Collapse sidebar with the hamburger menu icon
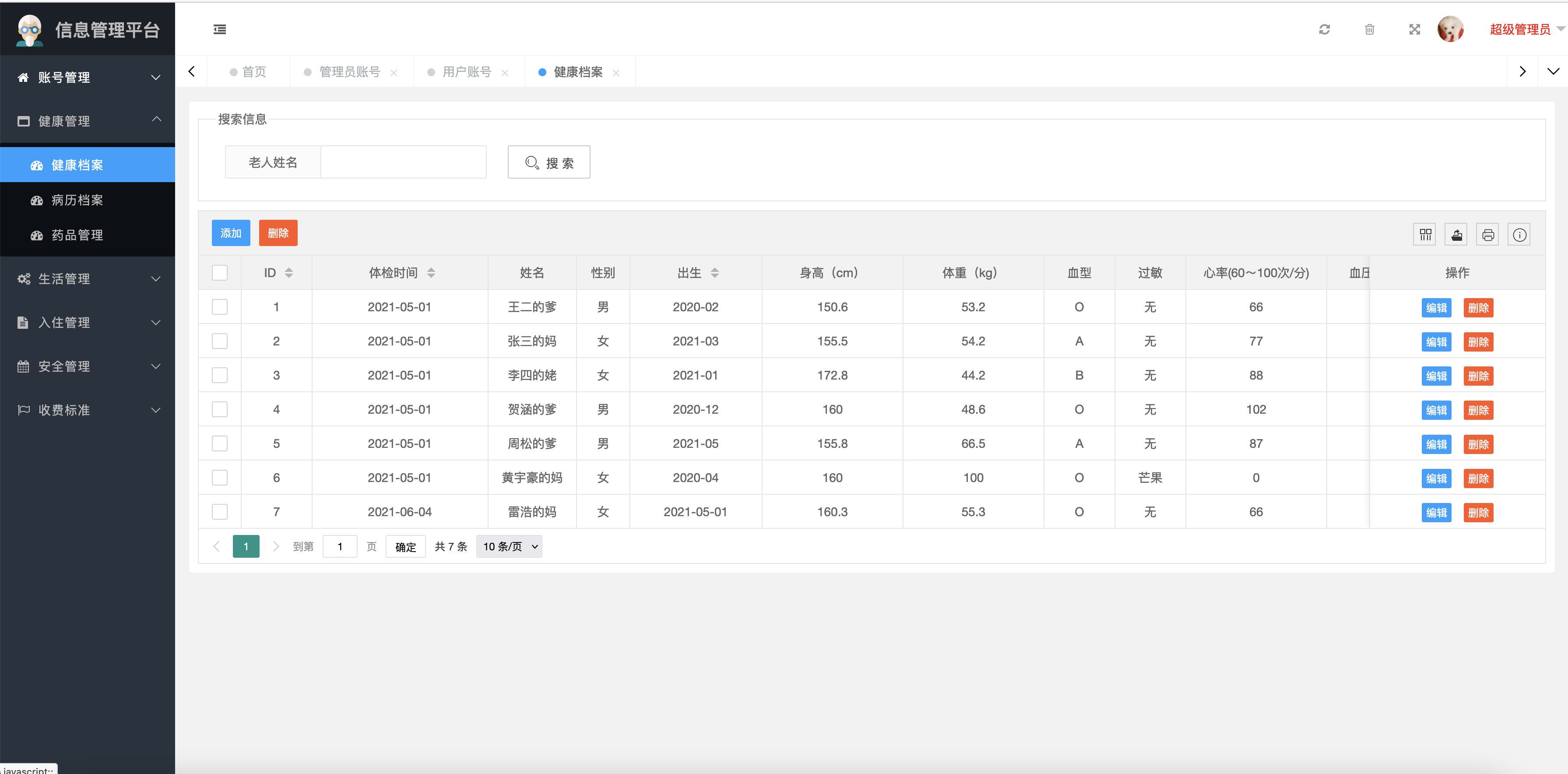1568x774 pixels. 220,29
